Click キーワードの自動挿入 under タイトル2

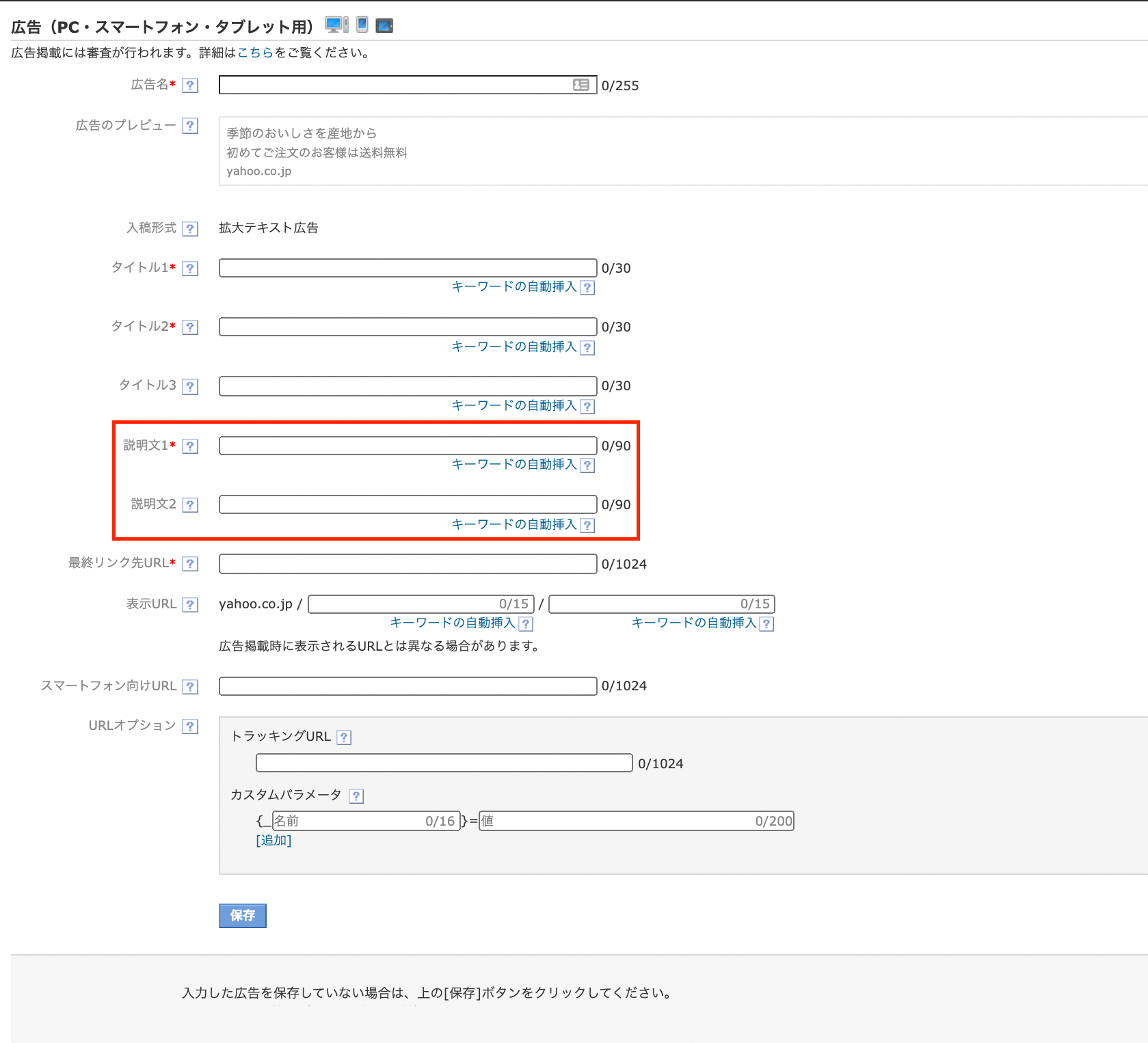(514, 347)
